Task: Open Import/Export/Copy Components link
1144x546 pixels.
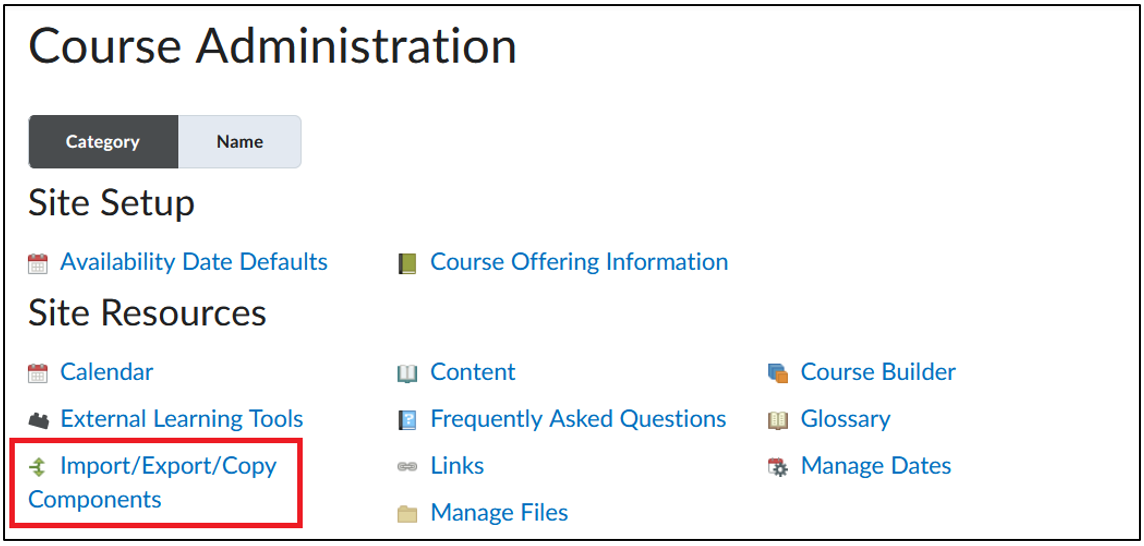Action: click(152, 482)
